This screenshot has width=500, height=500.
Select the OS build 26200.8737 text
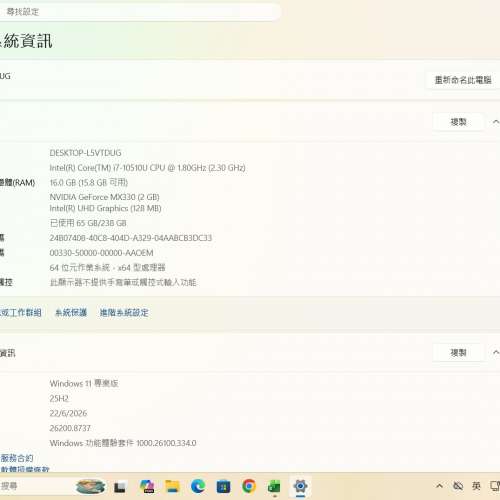70,428
